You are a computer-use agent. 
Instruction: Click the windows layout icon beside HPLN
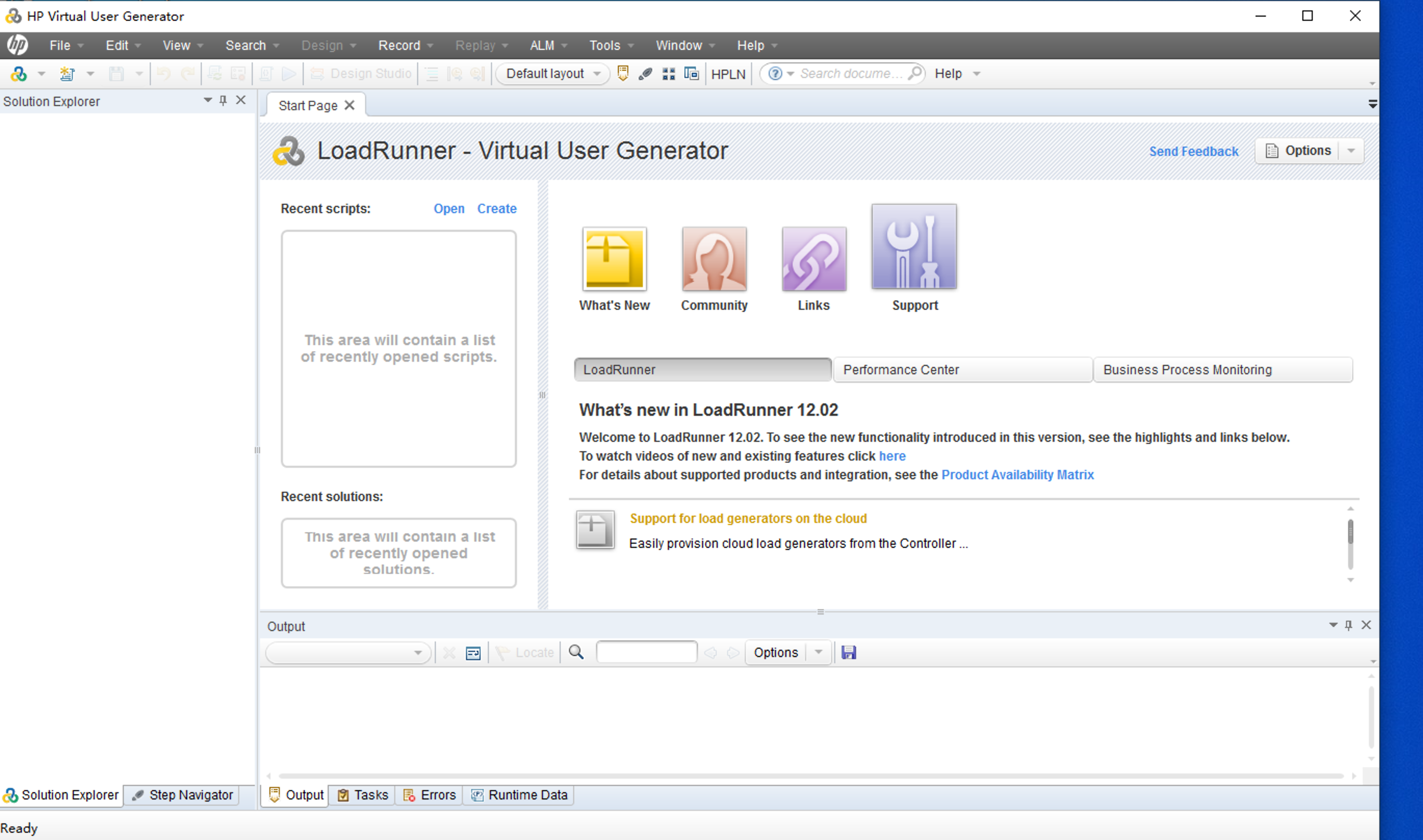coord(691,74)
